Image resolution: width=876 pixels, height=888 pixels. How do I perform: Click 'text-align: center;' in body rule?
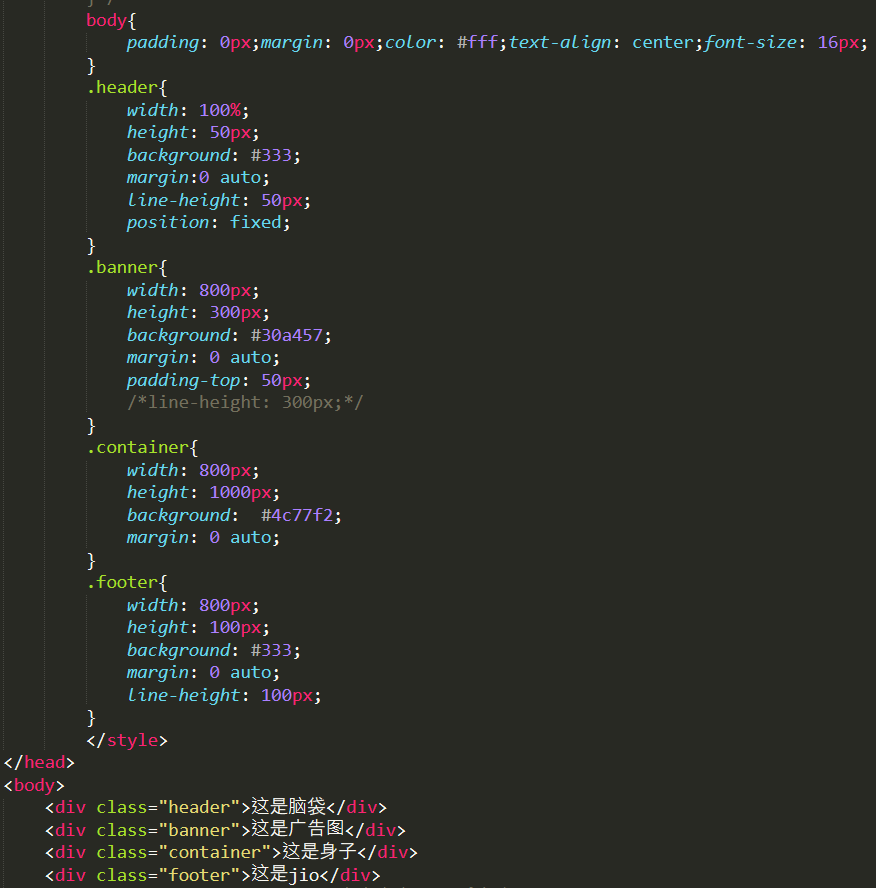[x=605, y=42]
